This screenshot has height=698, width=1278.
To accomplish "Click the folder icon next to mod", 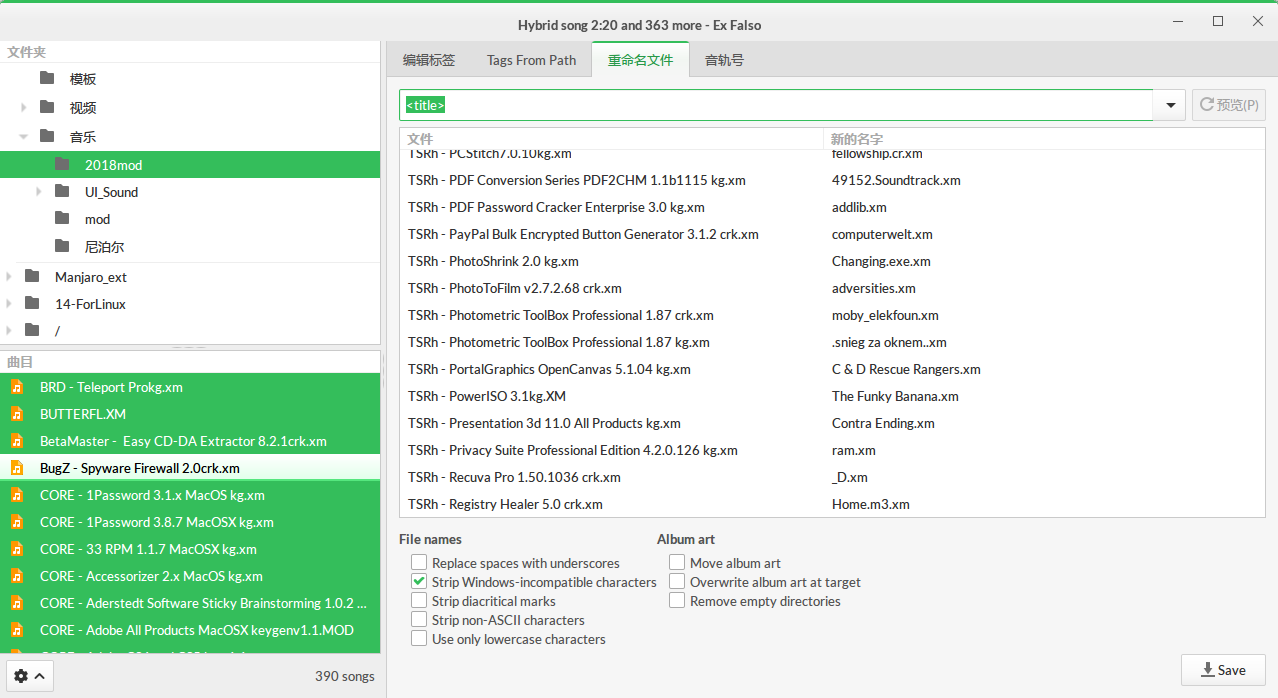I will click(x=62, y=219).
